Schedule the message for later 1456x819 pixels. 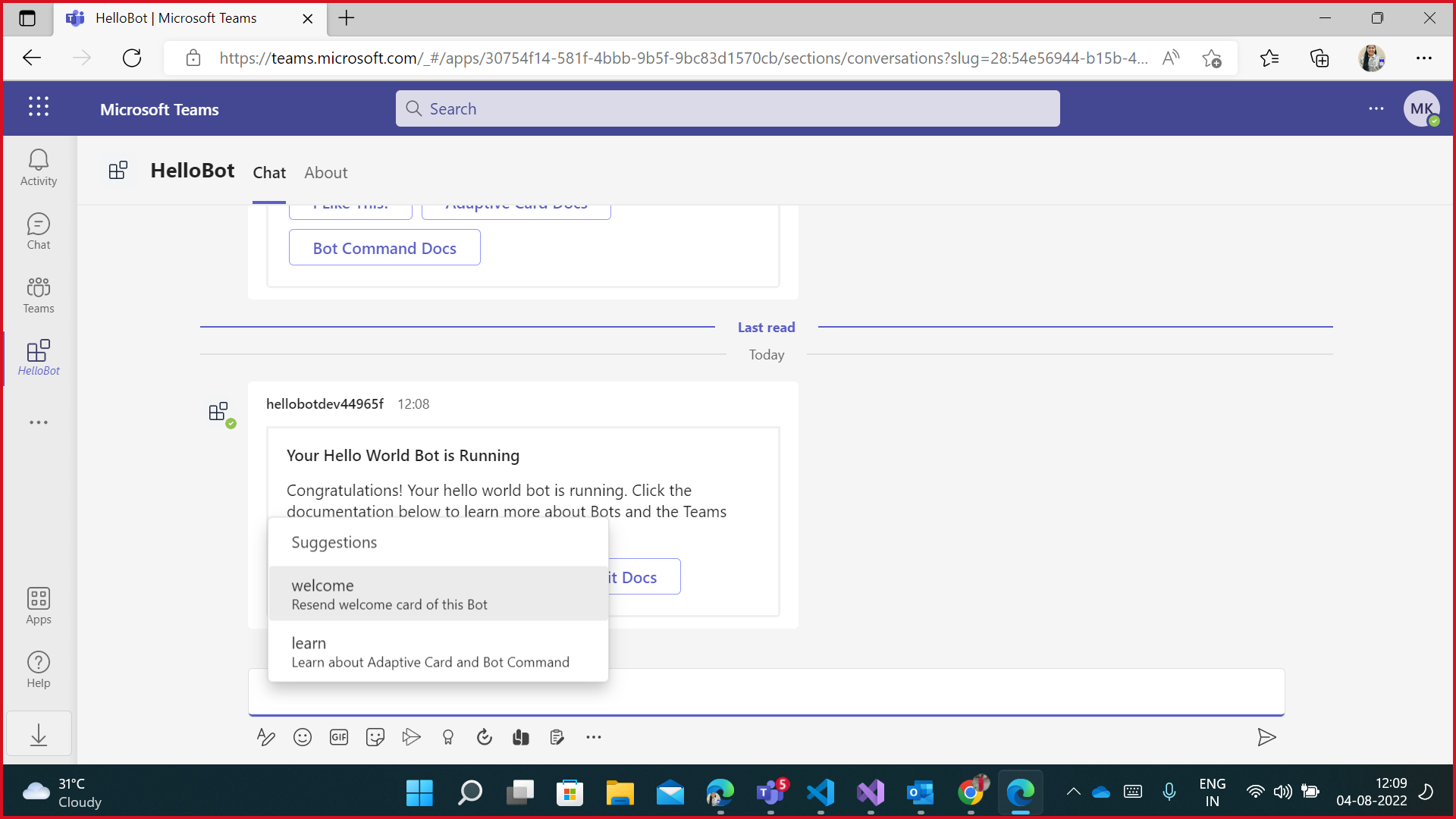pyautogui.click(x=485, y=736)
